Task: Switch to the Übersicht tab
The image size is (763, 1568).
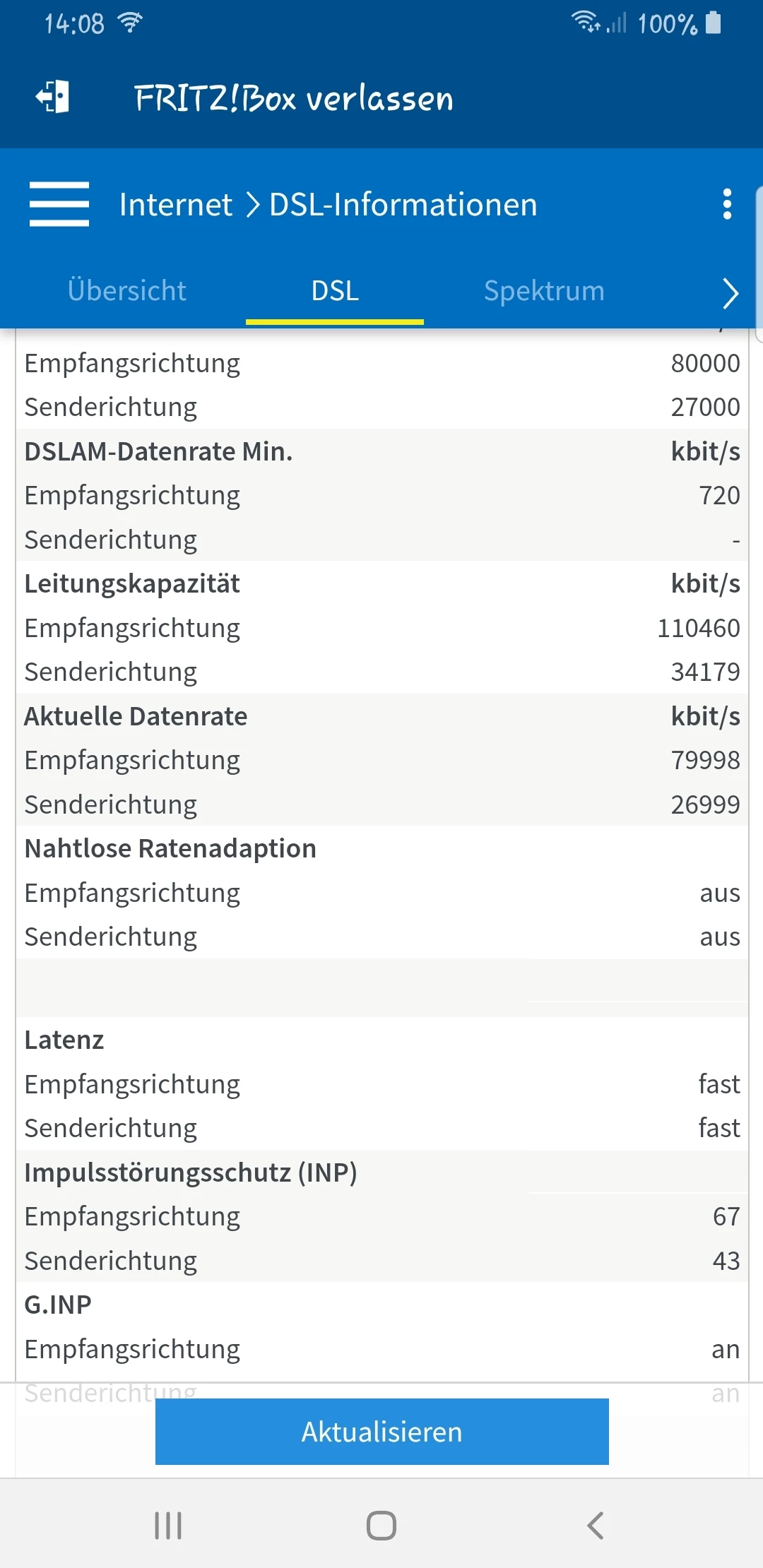Action: click(x=127, y=291)
